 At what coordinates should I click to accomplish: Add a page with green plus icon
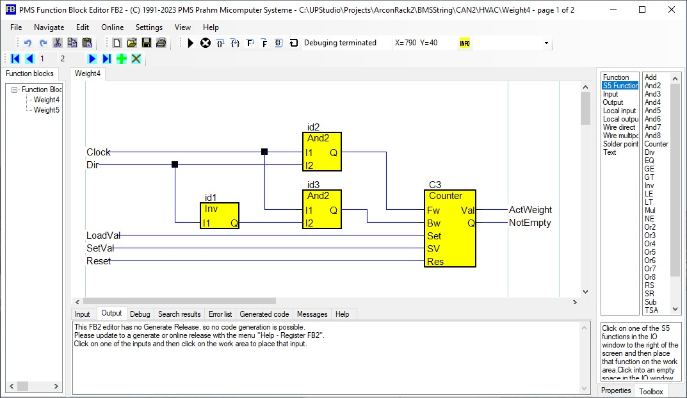coord(121,59)
